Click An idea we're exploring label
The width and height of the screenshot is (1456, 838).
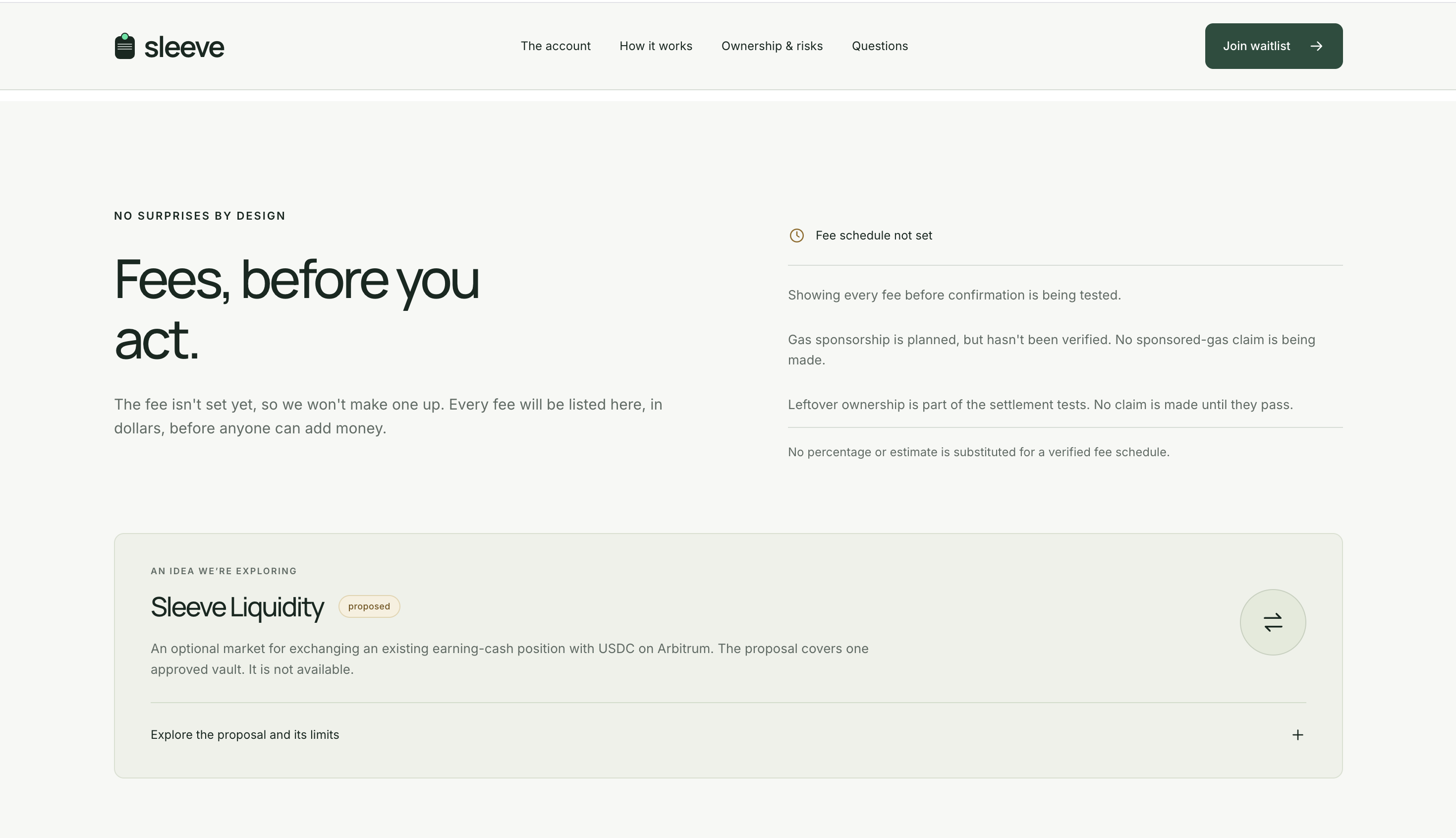click(224, 571)
